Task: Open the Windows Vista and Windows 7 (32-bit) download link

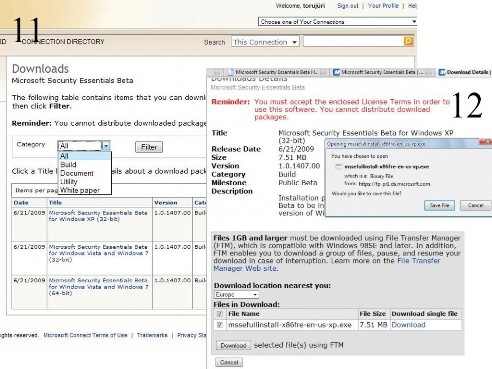Action: 98,253
